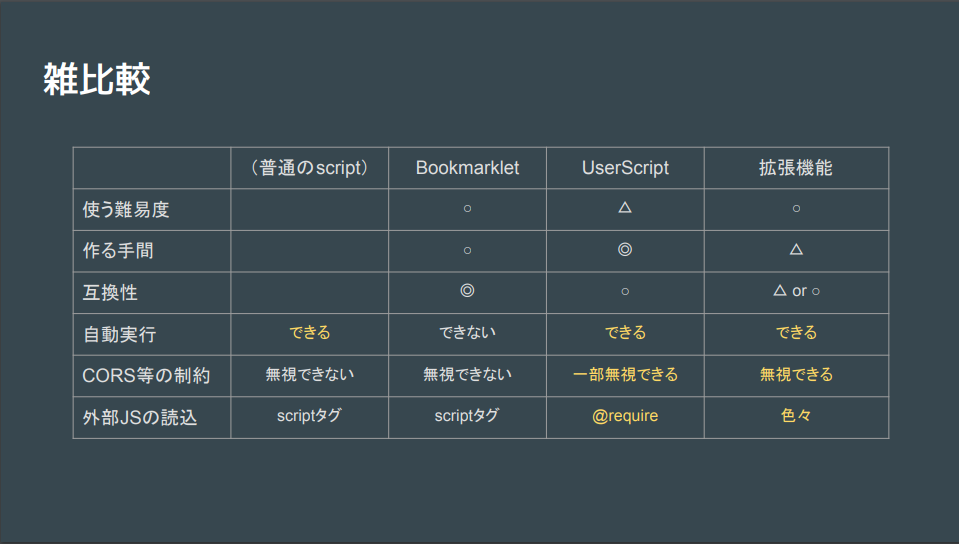
Task: Click the triangle symbol in UserScript 使う難易度 cell
Action: [625, 207]
